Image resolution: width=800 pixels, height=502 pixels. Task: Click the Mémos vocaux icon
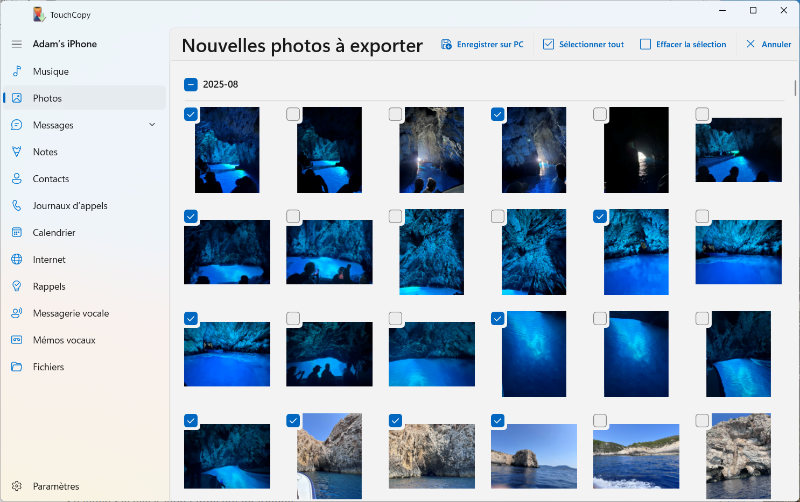tap(17, 340)
